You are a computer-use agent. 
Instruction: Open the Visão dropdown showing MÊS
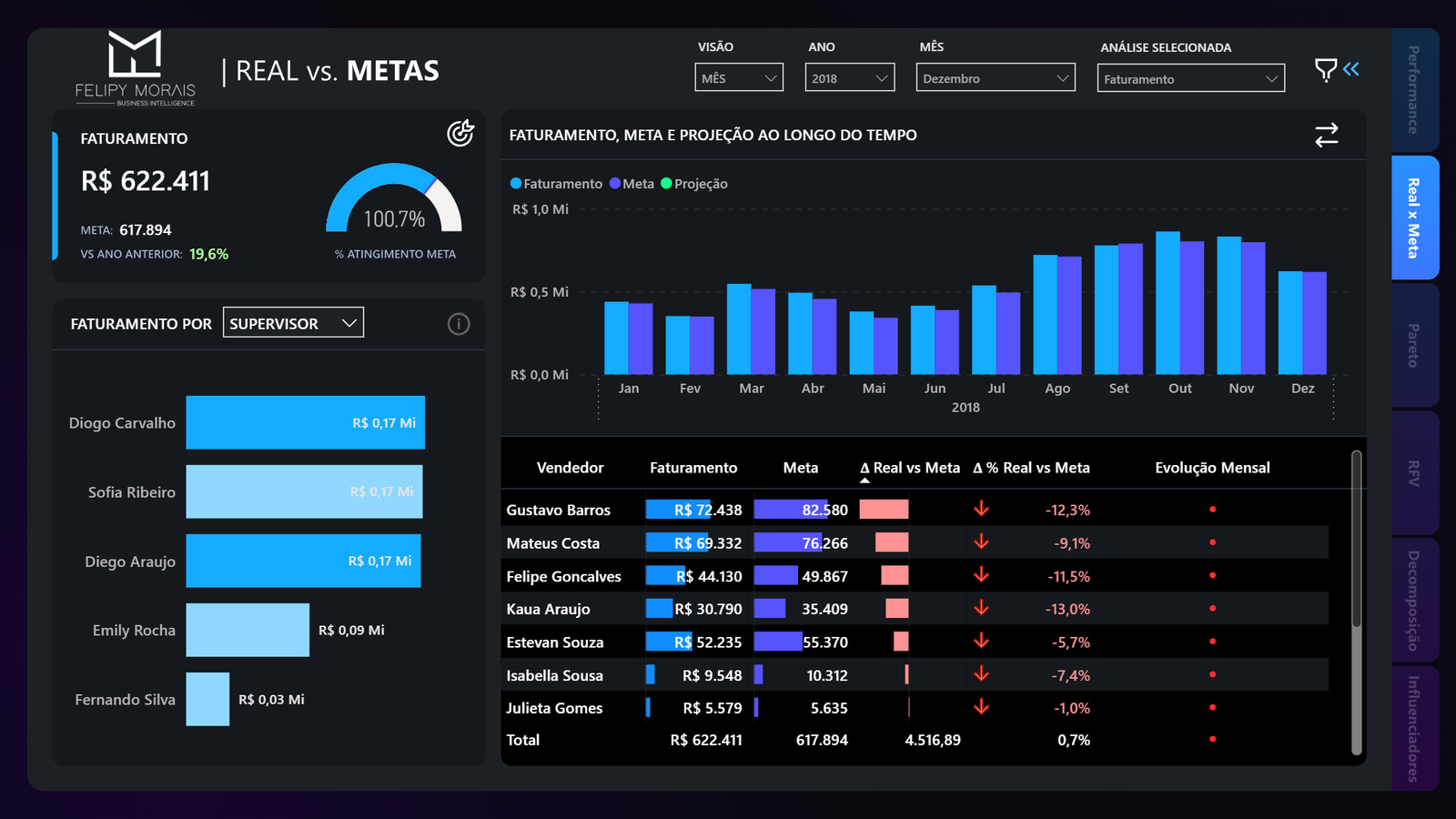click(x=738, y=78)
